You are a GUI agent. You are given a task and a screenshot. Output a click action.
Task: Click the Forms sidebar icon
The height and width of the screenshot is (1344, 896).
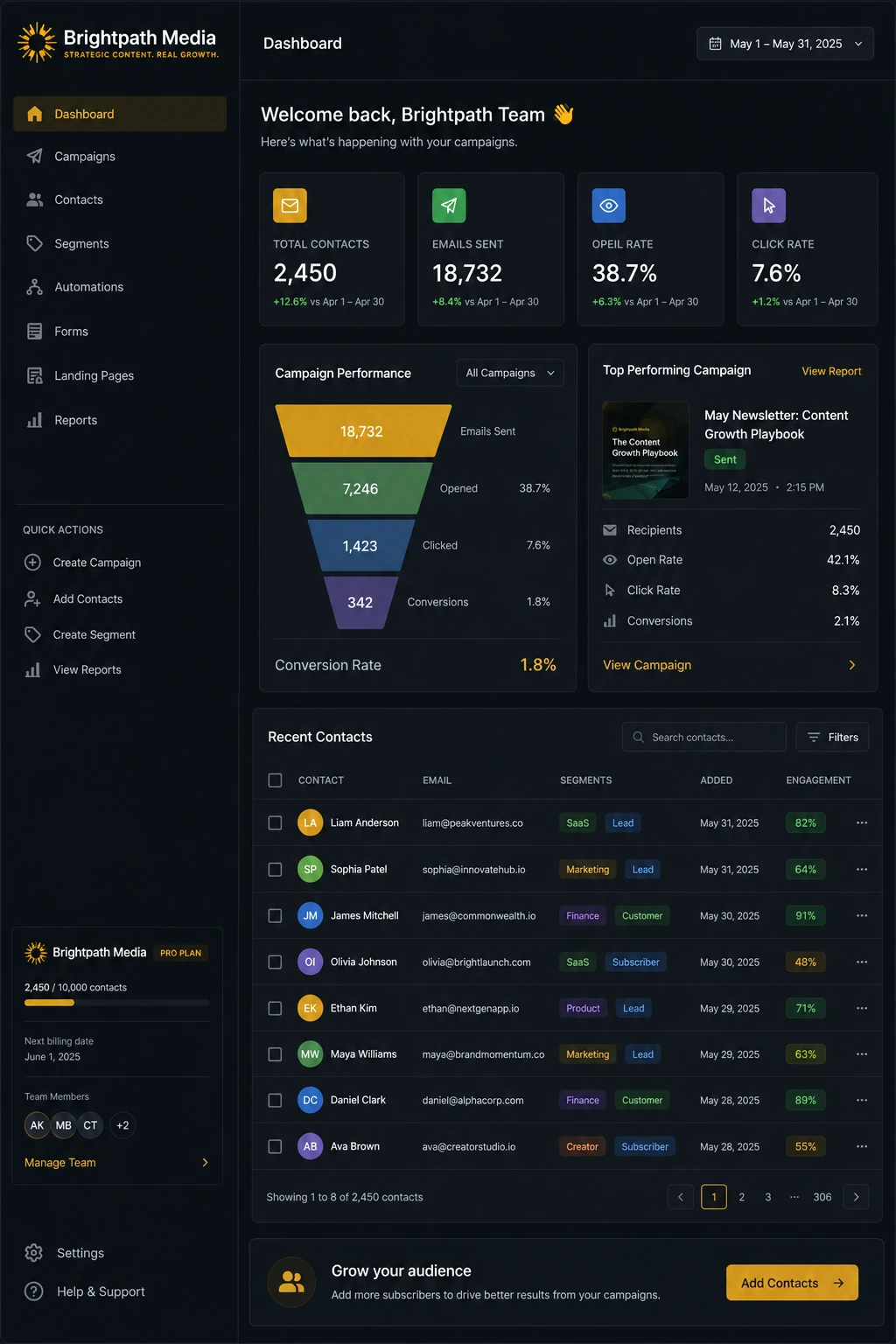click(34, 332)
